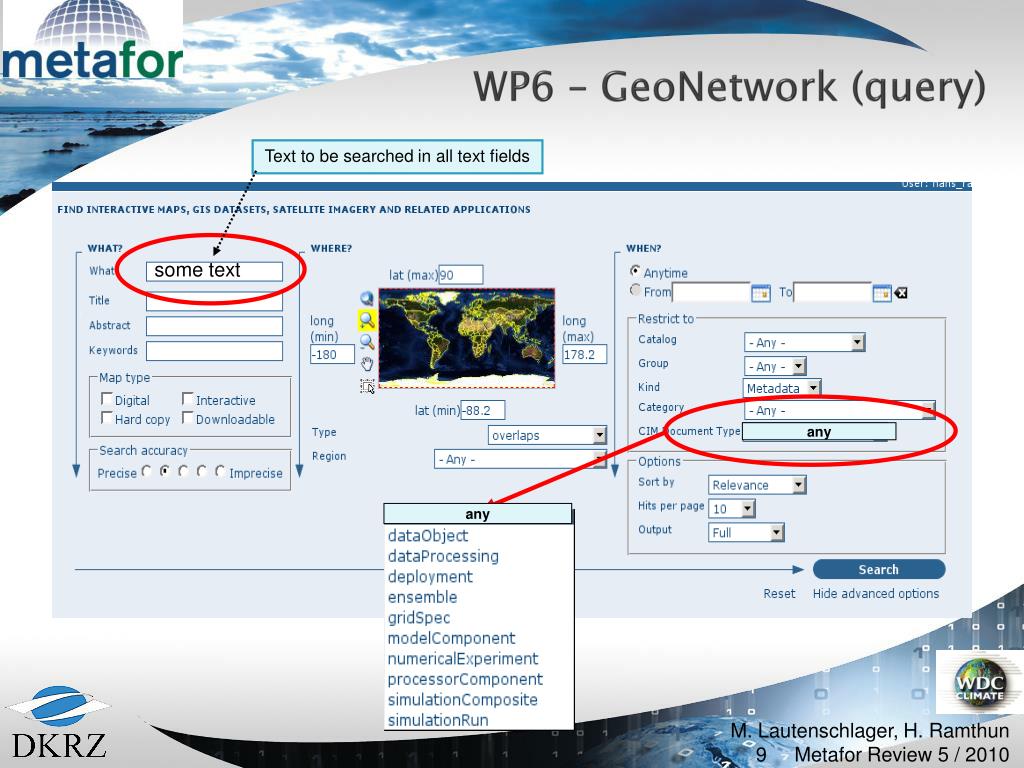The image size is (1024, 768).
Task: Clear the date range with X icon
Action: 901,293
